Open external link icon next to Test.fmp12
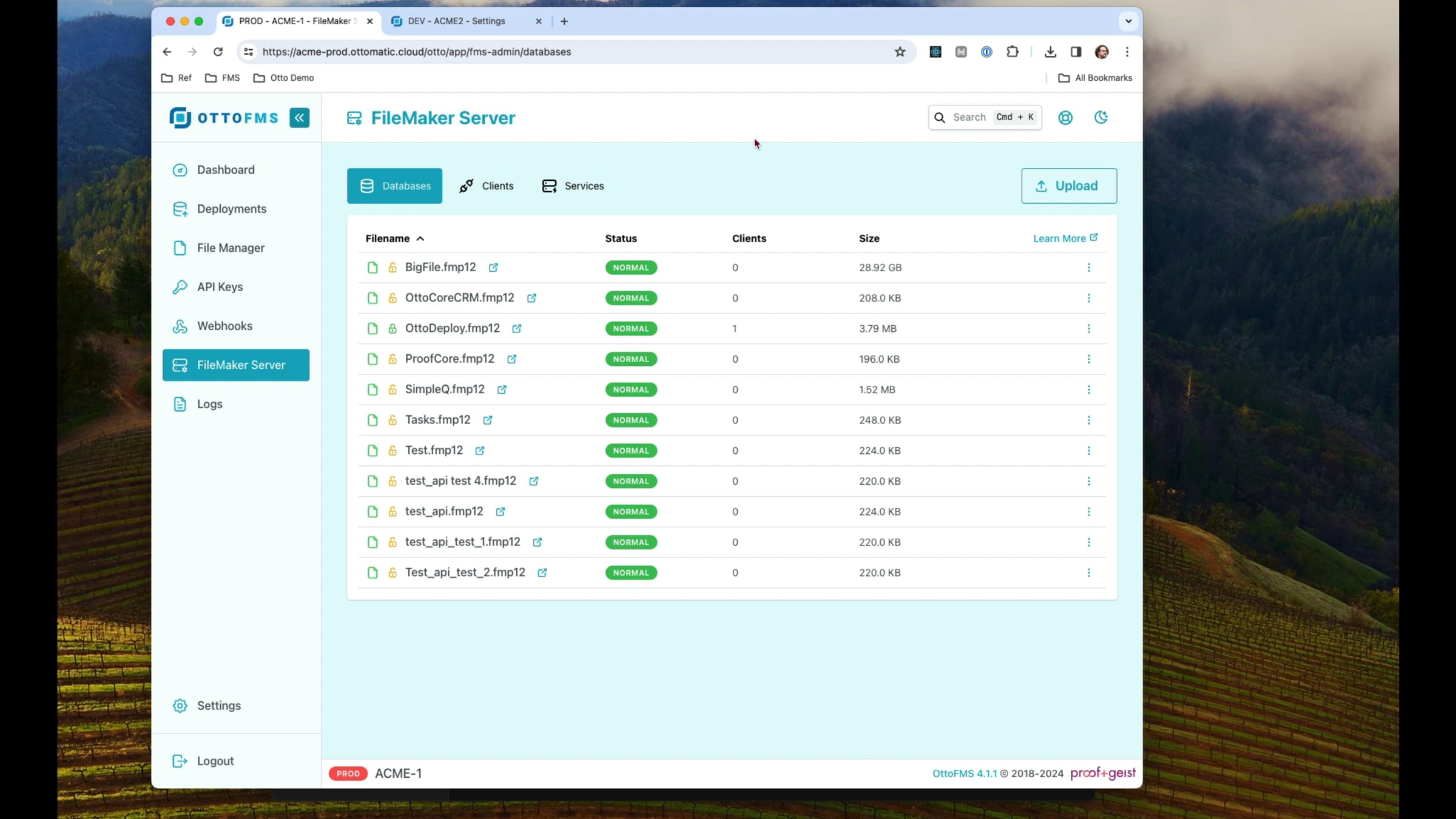The image size is (1456, 819). click(x=479, y=451)
